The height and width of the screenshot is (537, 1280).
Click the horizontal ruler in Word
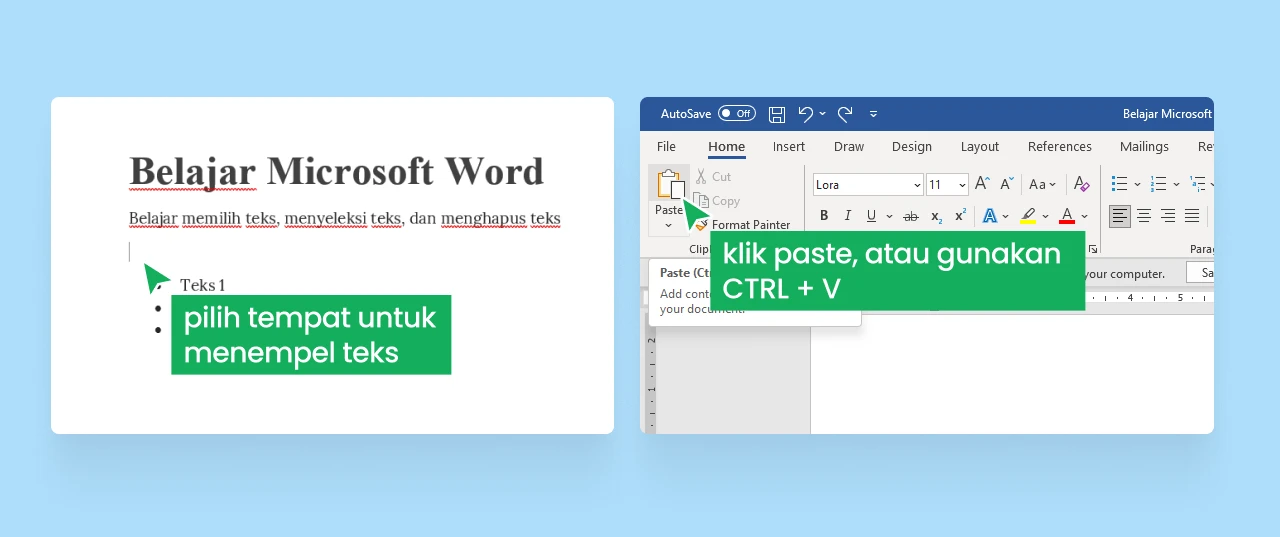click(x=1149, y=298)
